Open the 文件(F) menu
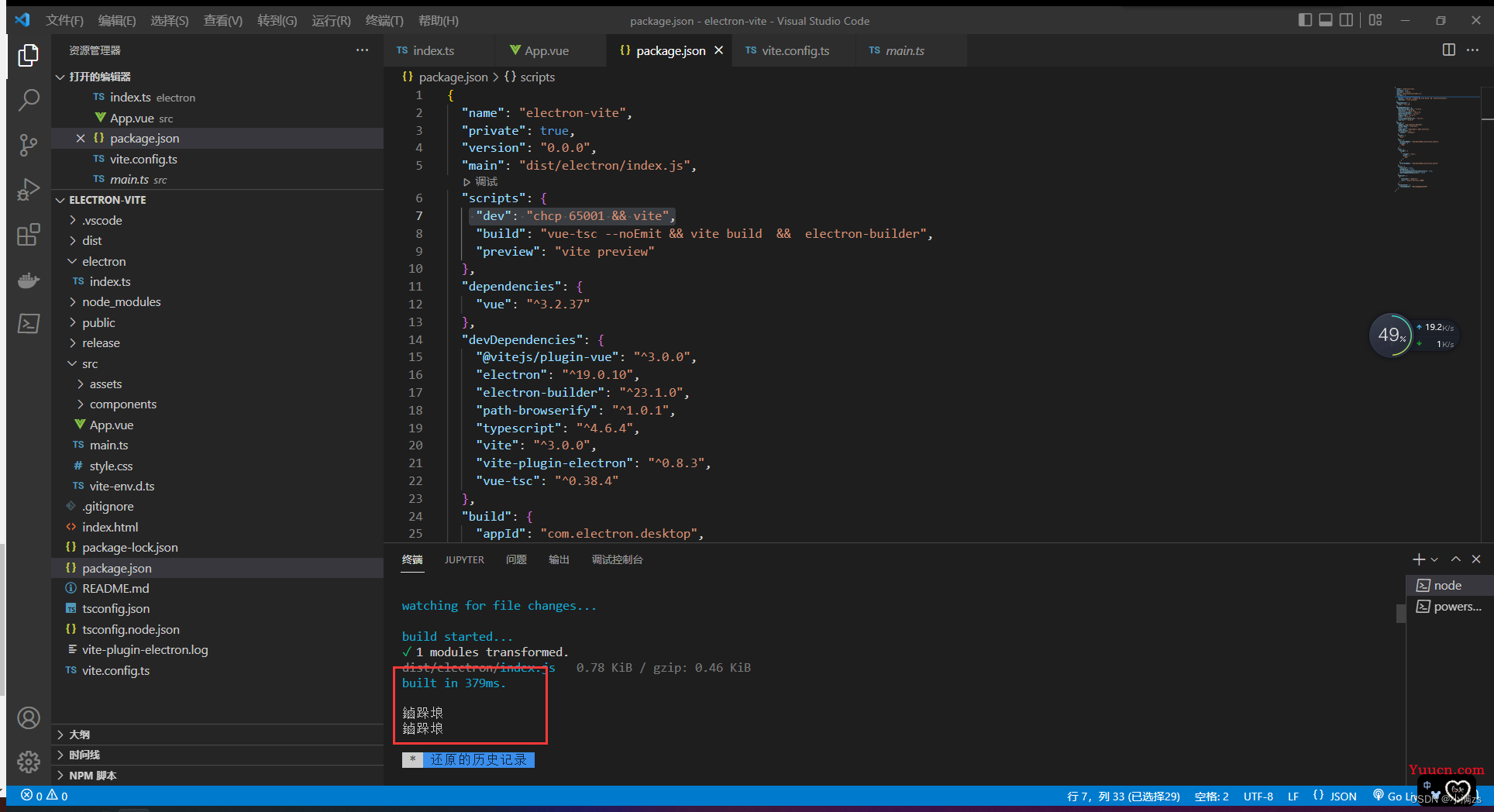1494x812 pixels. (x=64, y=21)
